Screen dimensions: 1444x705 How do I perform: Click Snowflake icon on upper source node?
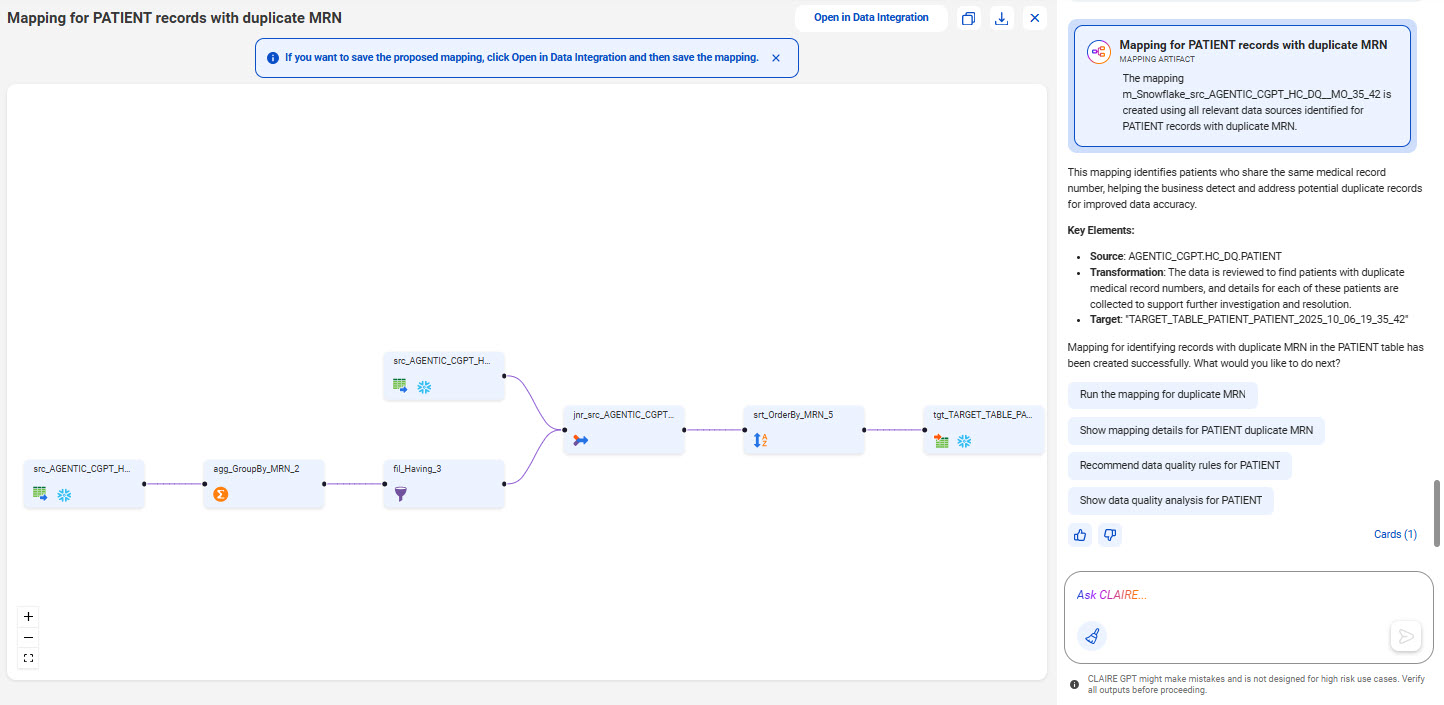[x=424, y=386]
